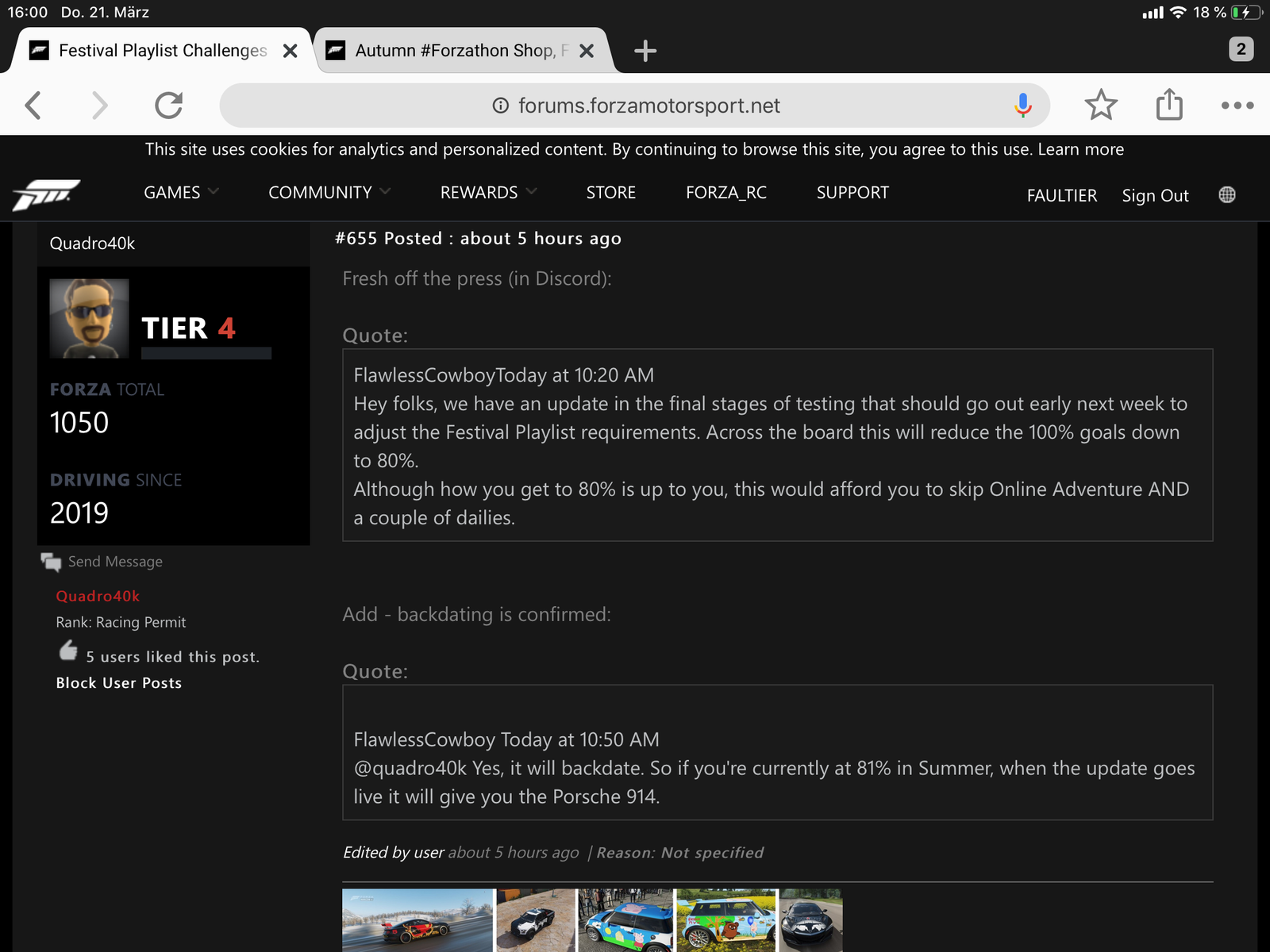Click the thumbs-up like icon

click(x=68, y=651)
